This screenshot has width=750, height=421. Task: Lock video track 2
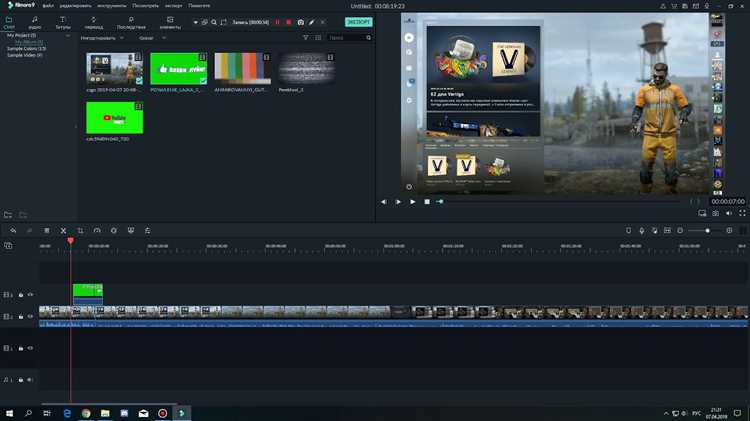[21, 316]
